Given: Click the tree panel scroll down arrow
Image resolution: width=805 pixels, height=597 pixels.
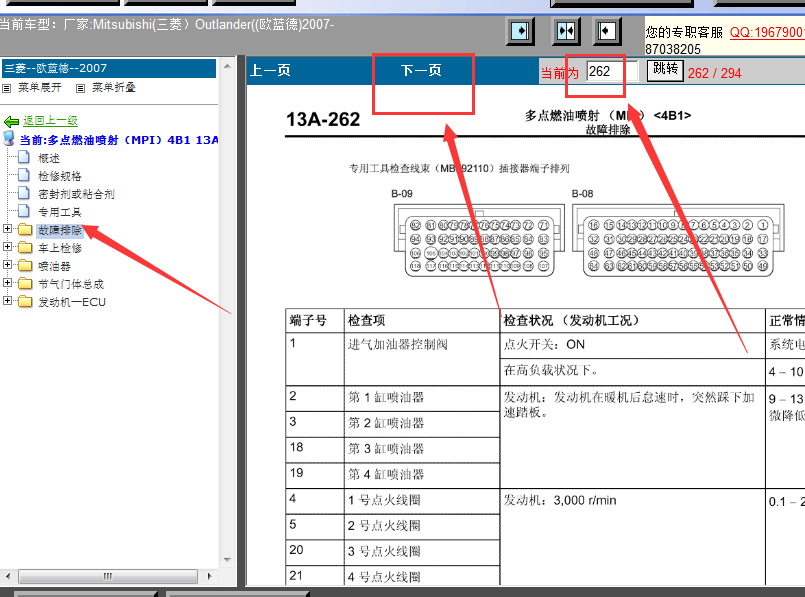Looking at the screenshot, I should 227,560.
